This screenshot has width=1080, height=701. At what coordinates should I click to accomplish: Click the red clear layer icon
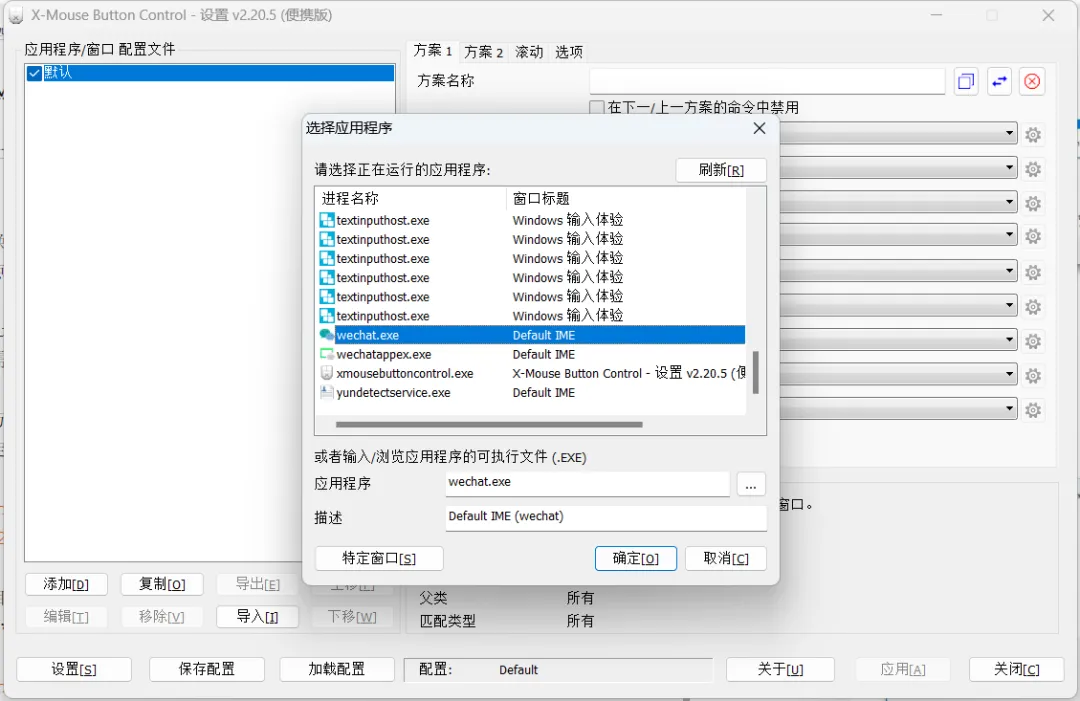[x=1032, y=82]
